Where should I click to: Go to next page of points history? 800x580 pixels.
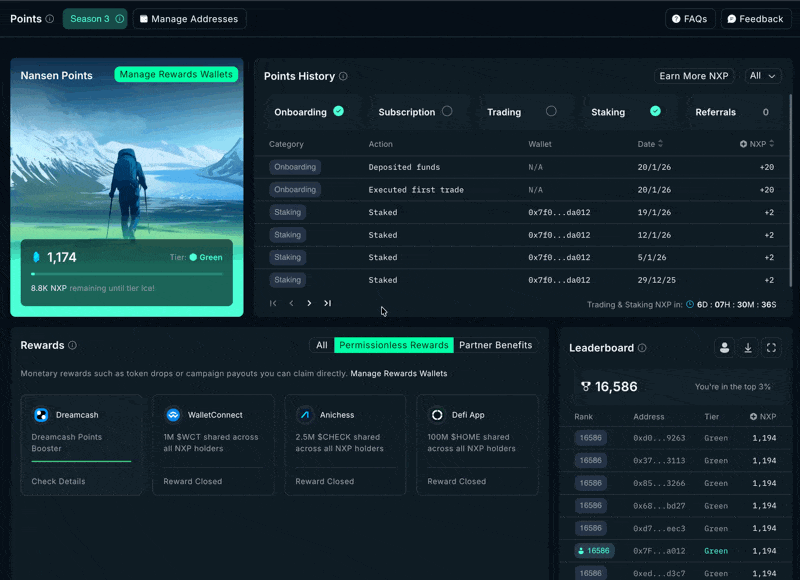pos(309,303)
